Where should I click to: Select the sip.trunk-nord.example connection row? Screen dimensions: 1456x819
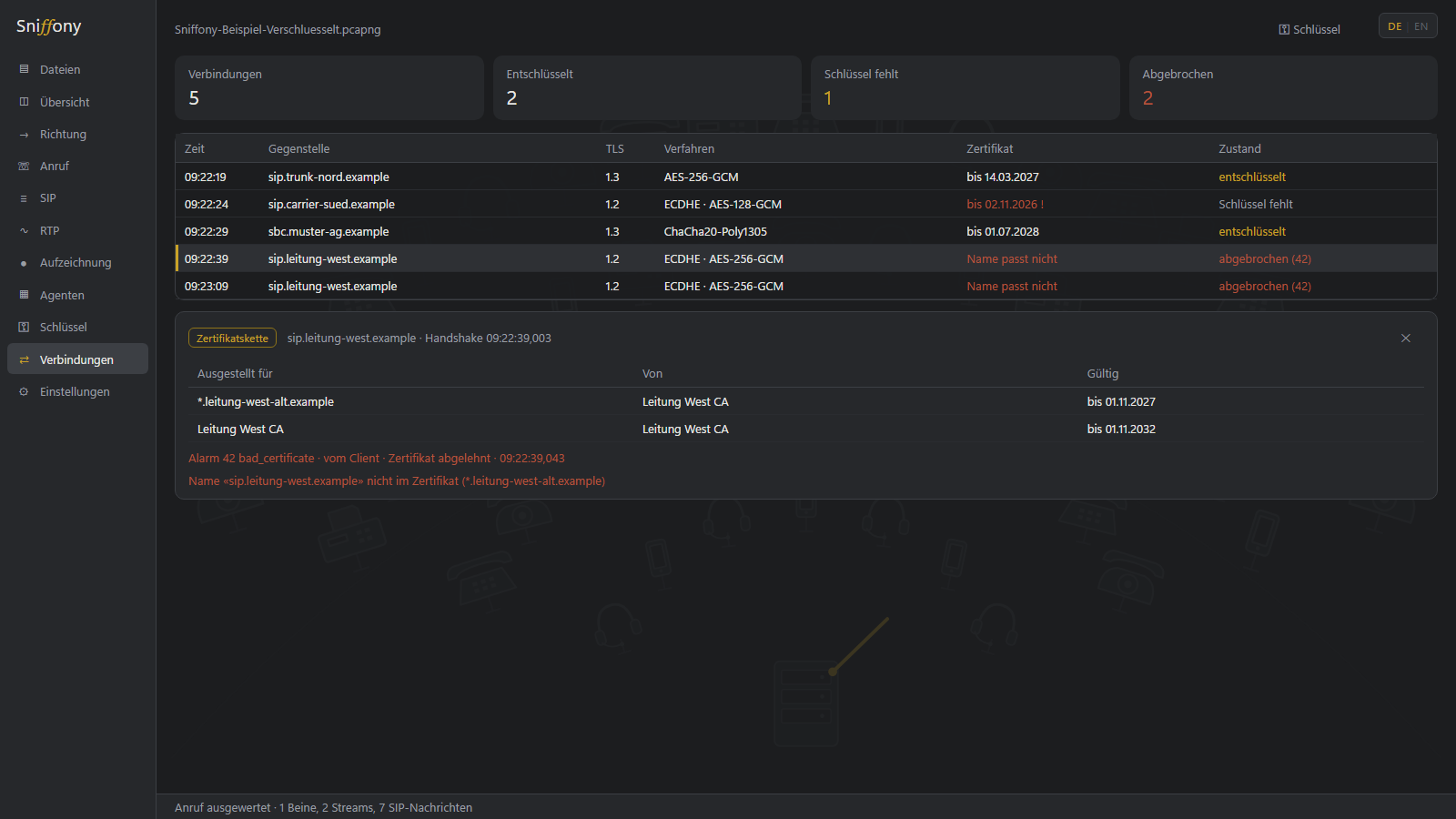[x=806, y=177]
